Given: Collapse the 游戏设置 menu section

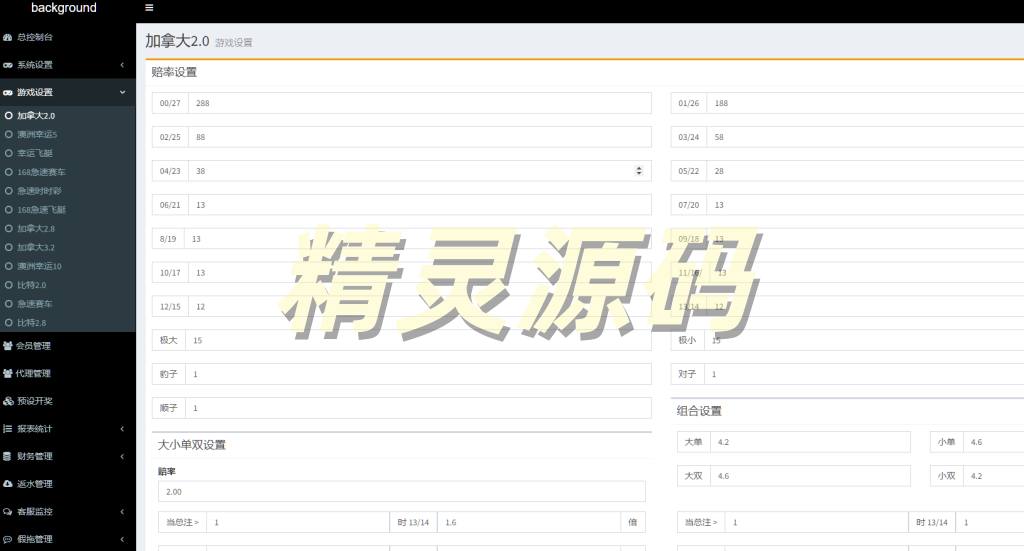Looking at the screenshot, I should tap(122, 92).
